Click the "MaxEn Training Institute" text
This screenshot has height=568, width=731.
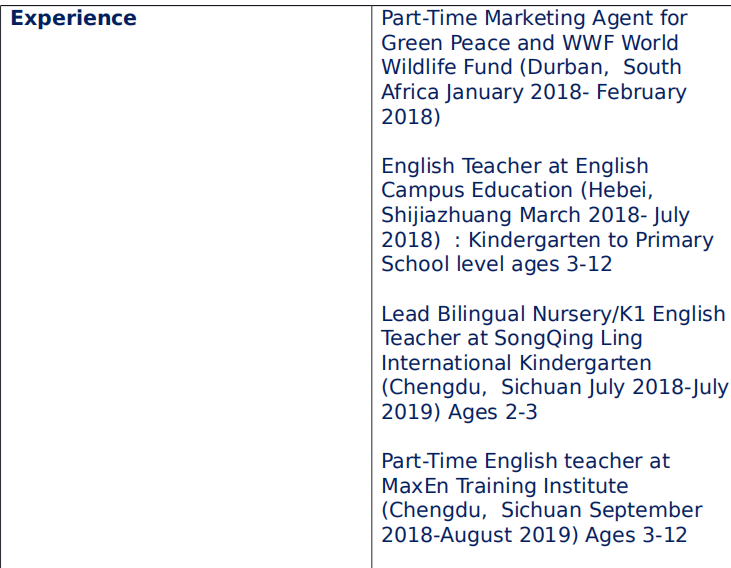tap(504, 486)
